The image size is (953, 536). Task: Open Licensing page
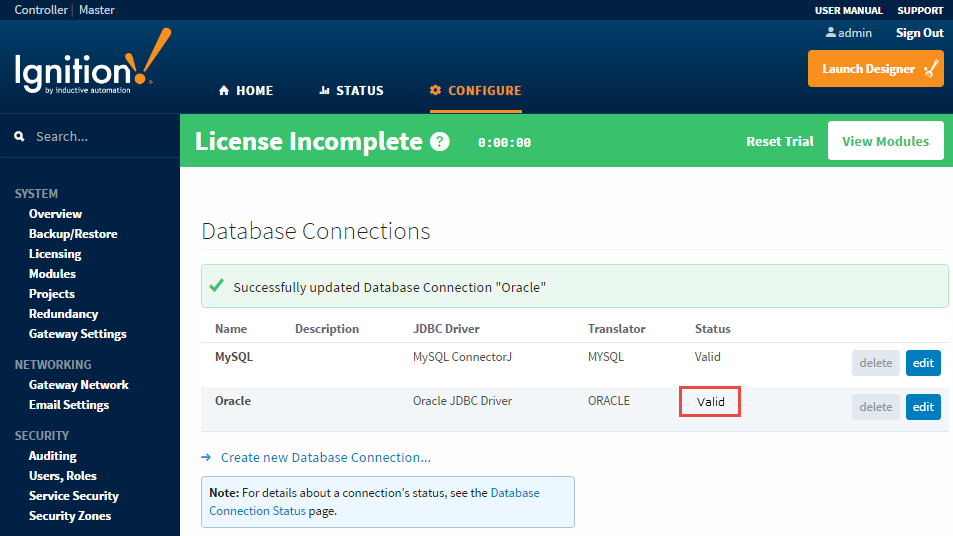point(55,254)
